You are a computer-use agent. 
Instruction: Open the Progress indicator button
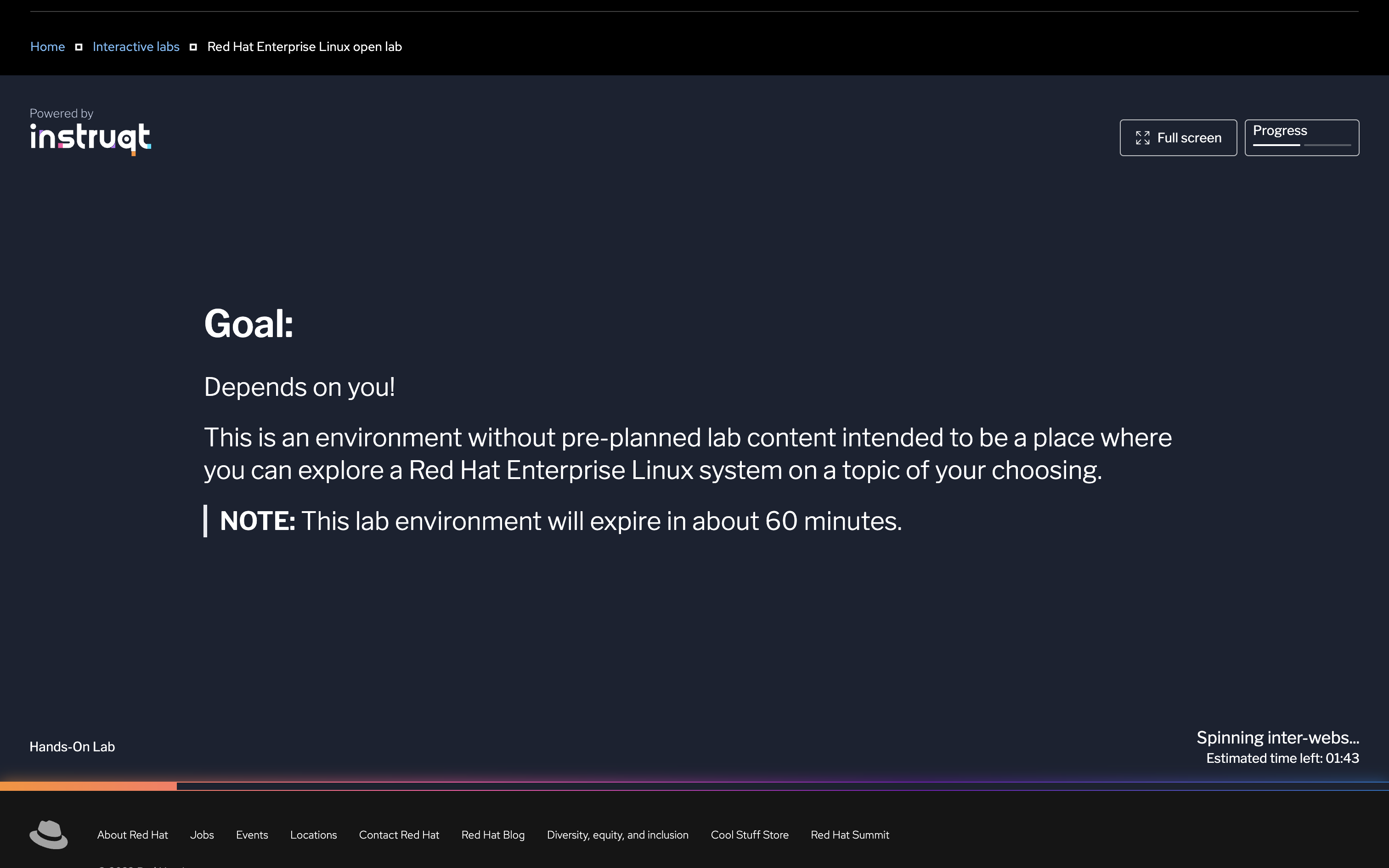[1302, 138]
